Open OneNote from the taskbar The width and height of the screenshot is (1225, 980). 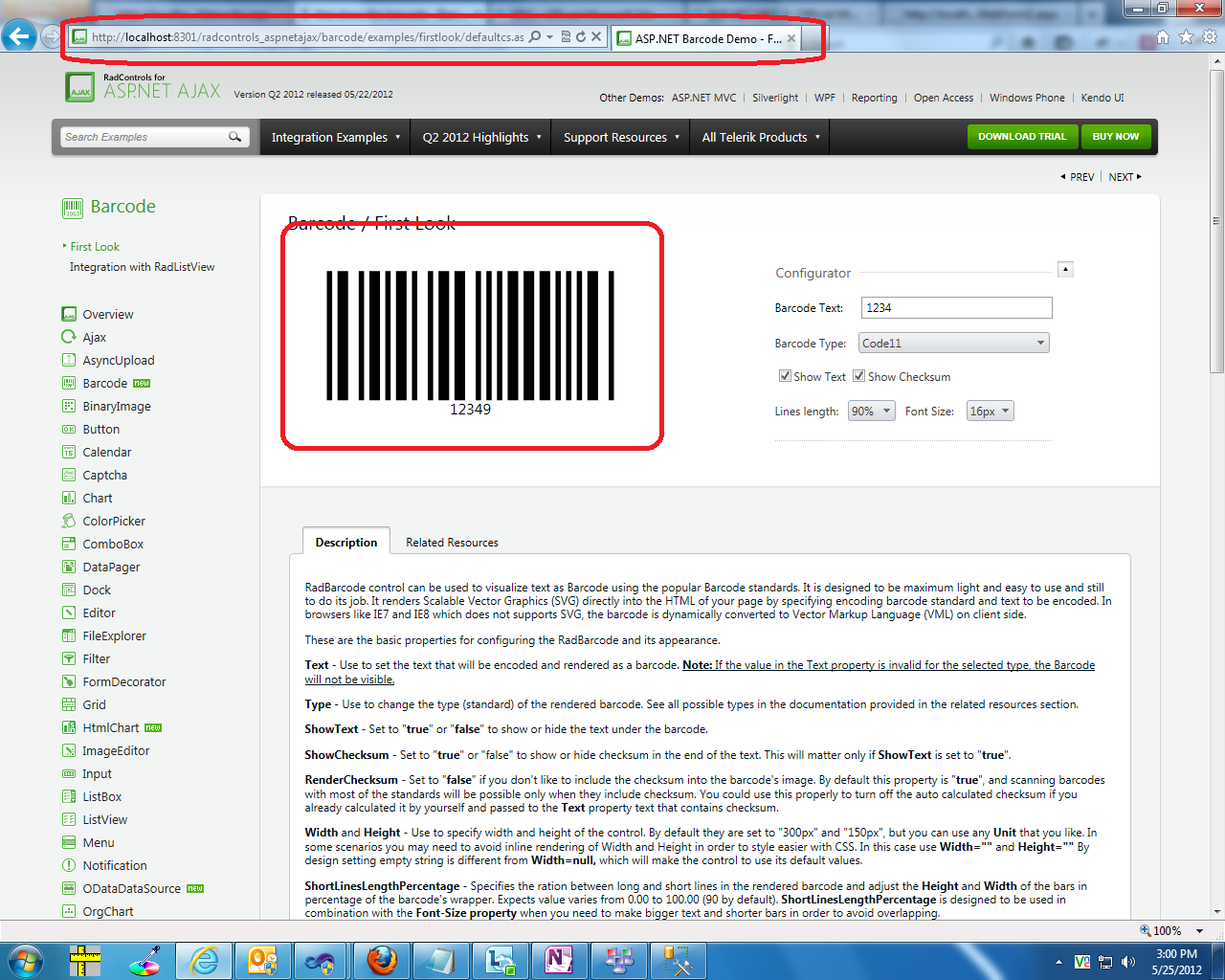point(558,960)
